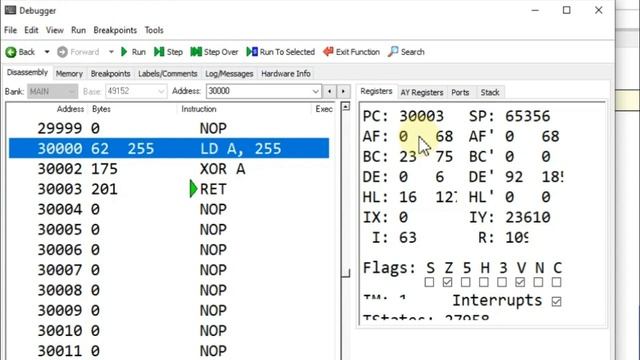Screen dimensions: 640x360
Task: Click the Address column header
Action: (x=70, y=109)
